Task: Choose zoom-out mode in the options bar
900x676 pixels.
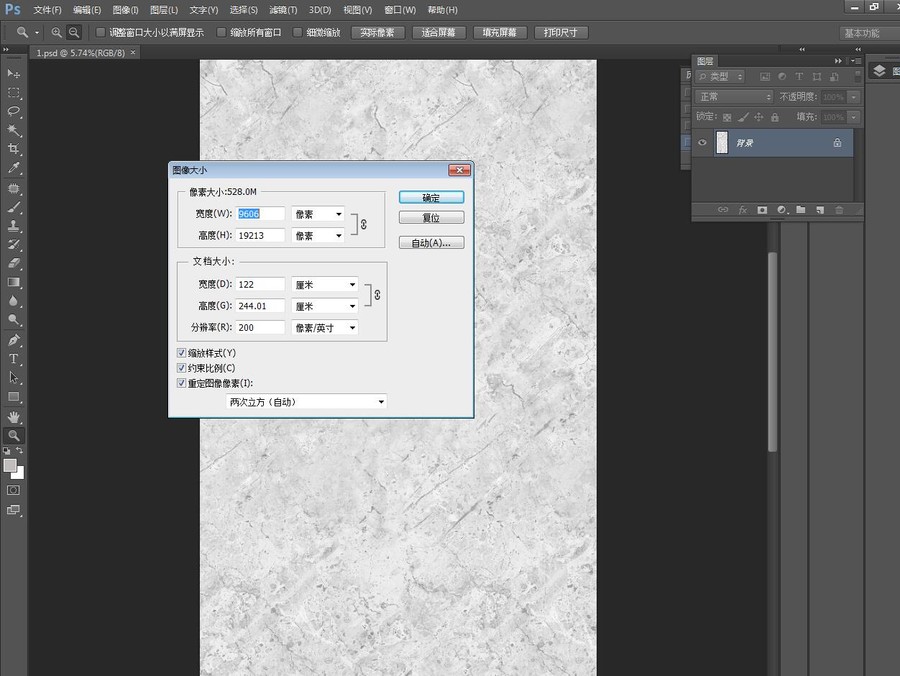Action: pyautogui.click(x=74, y=33)
